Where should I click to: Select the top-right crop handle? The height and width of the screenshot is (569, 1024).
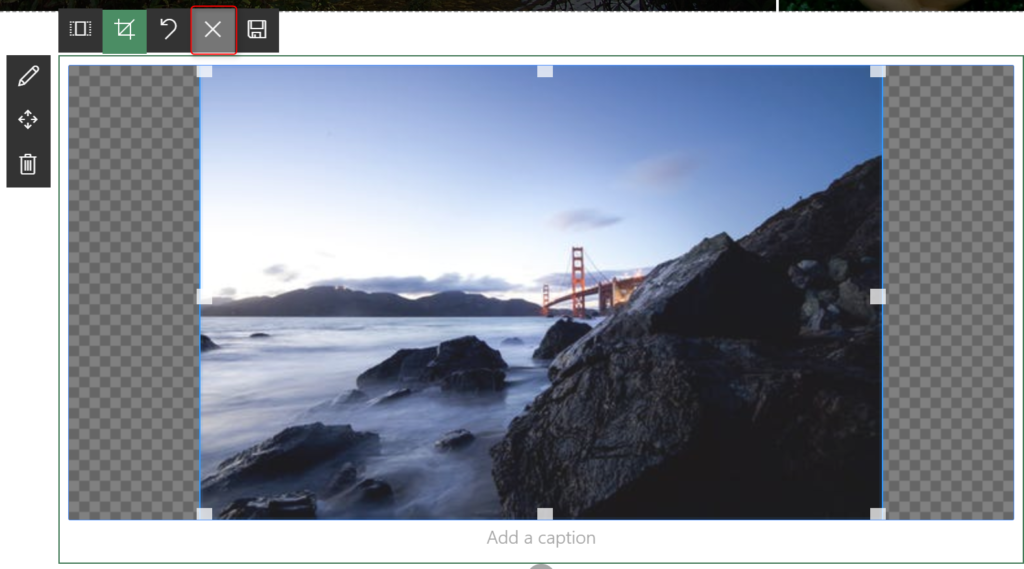pos(878,71)
